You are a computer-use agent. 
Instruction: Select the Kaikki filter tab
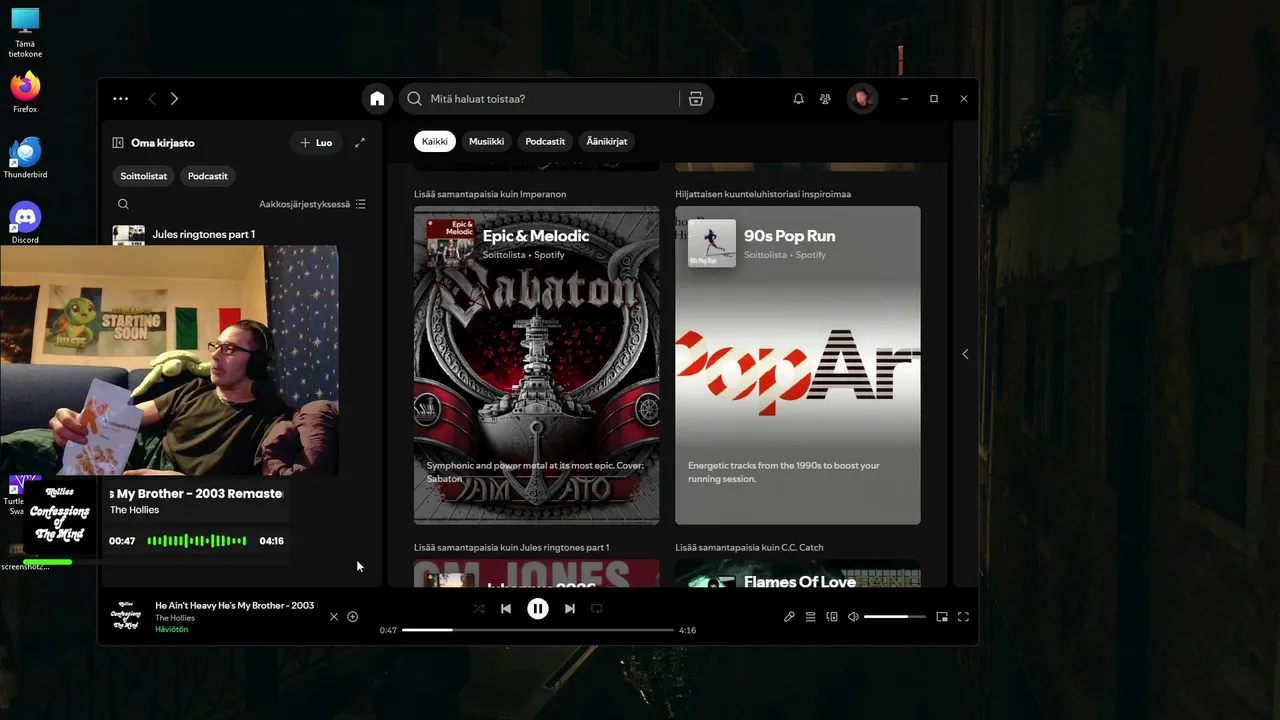pyautogui.click(x=435, y=141)
